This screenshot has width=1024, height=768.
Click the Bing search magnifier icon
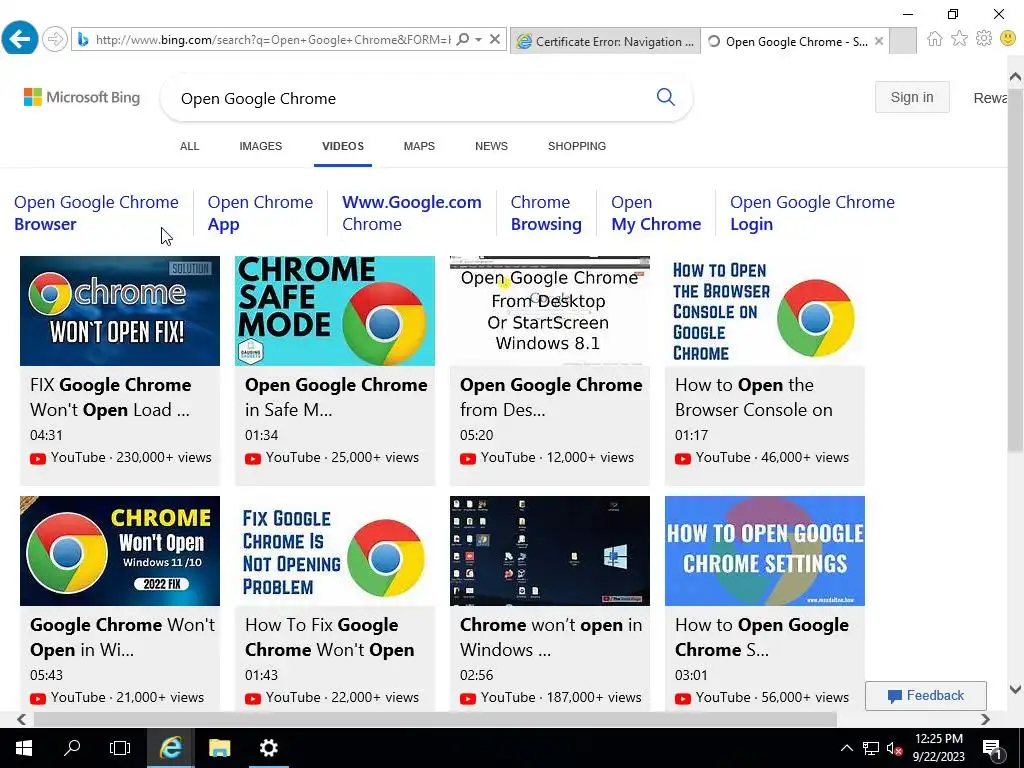[x=665, y=97]
